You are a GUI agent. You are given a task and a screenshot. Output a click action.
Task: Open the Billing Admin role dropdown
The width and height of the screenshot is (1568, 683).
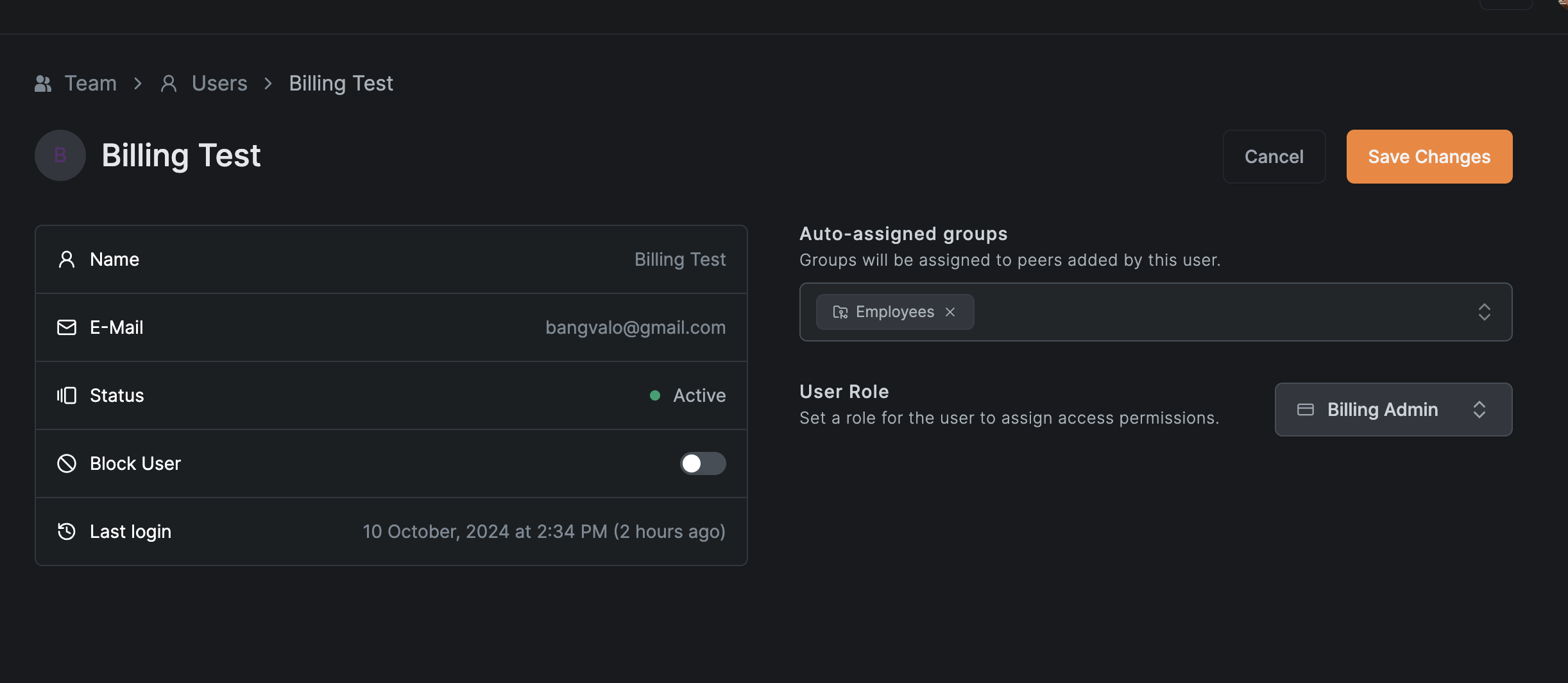point(1393,410)
